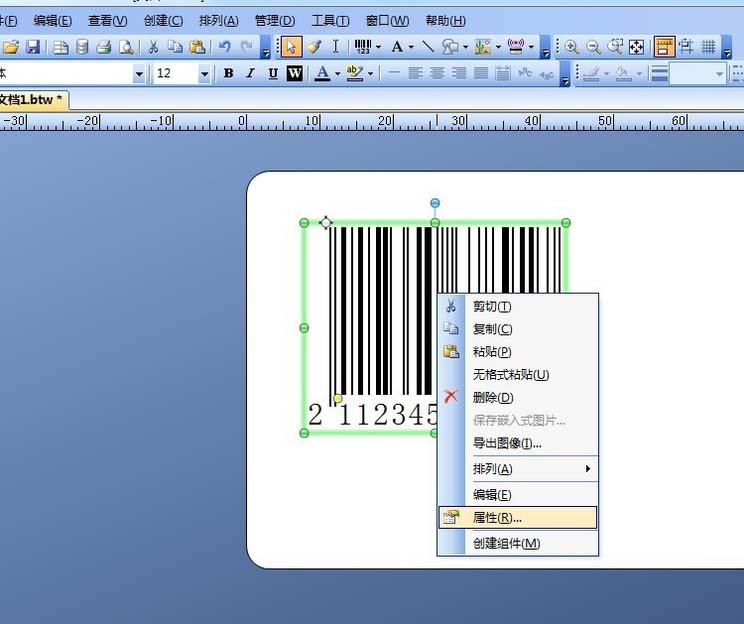The image size is (744, 624).
Task: Toggle white-on-black W text style
Action: coord(295,73)
